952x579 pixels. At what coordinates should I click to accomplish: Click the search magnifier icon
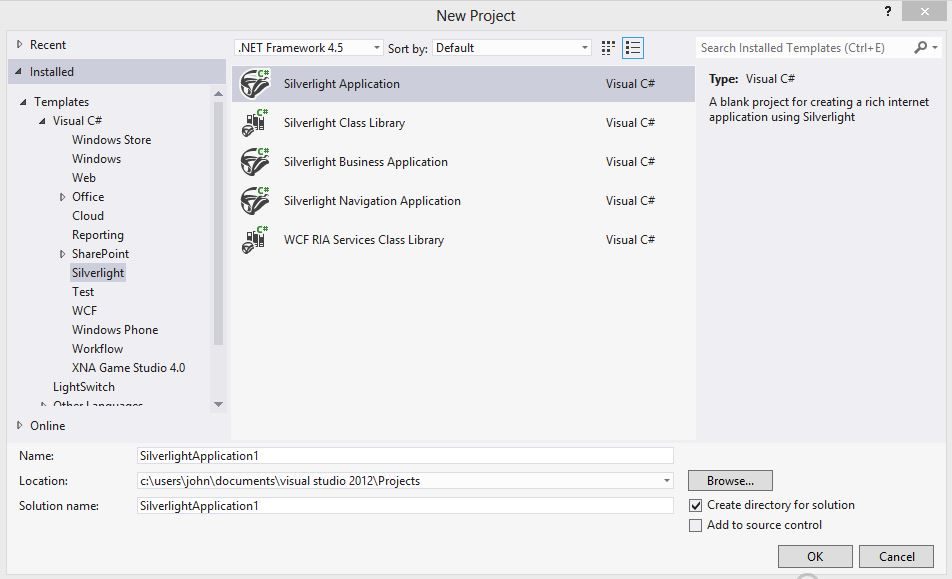tap(920, 47)
